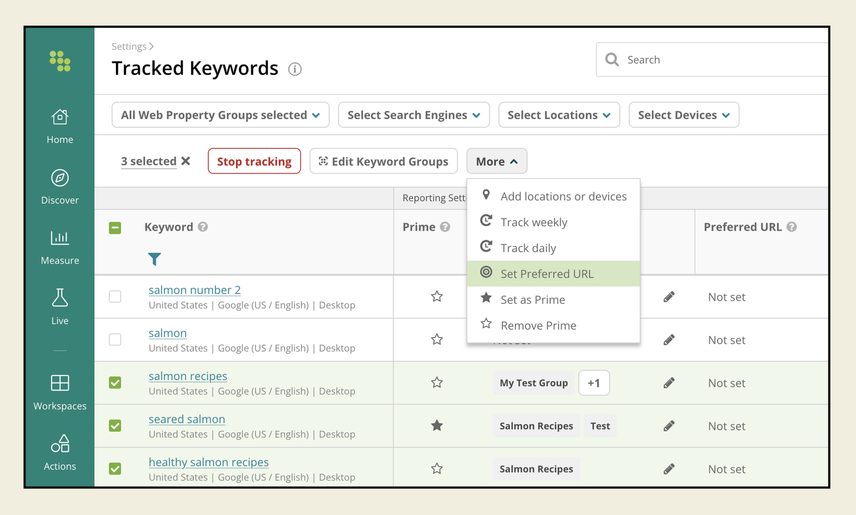The image size is (856, 515).
Task: Open Actions in sidebar
Action: pyautogui.click(x=60, y=453)
